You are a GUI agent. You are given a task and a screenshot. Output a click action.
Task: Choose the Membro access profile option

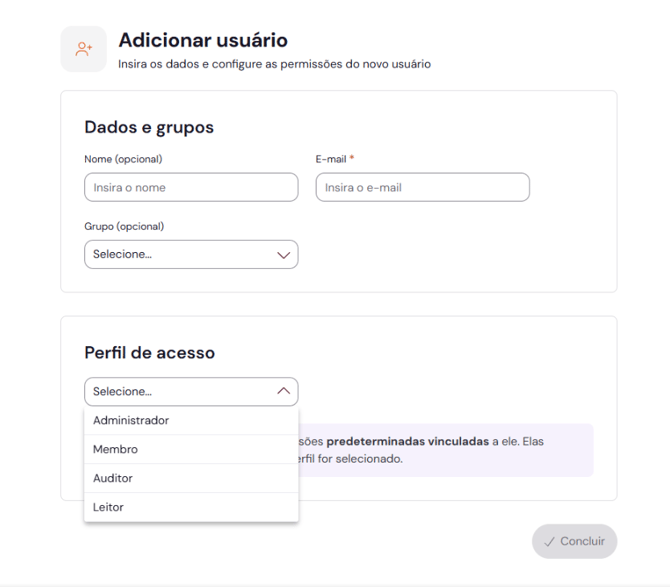(116, 450)
